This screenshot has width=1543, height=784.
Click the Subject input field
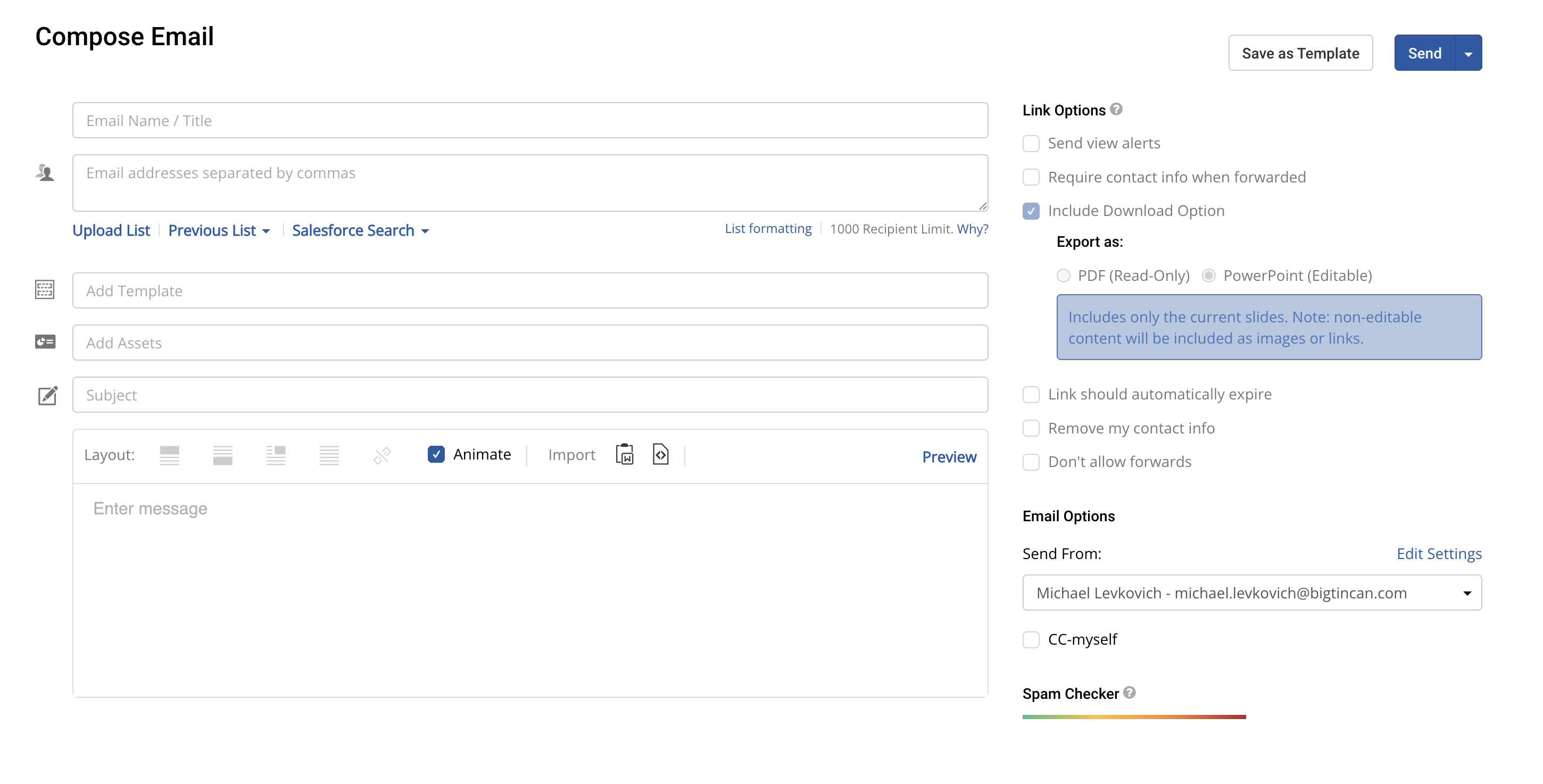coord(530,395)
